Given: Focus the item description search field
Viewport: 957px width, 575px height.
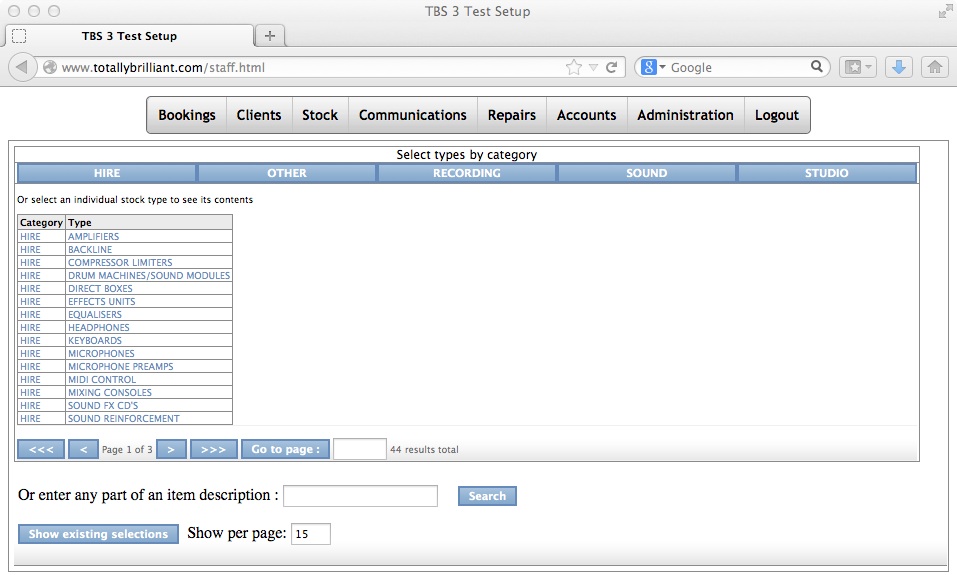Looking at the screenshot, I should [360, 496].
